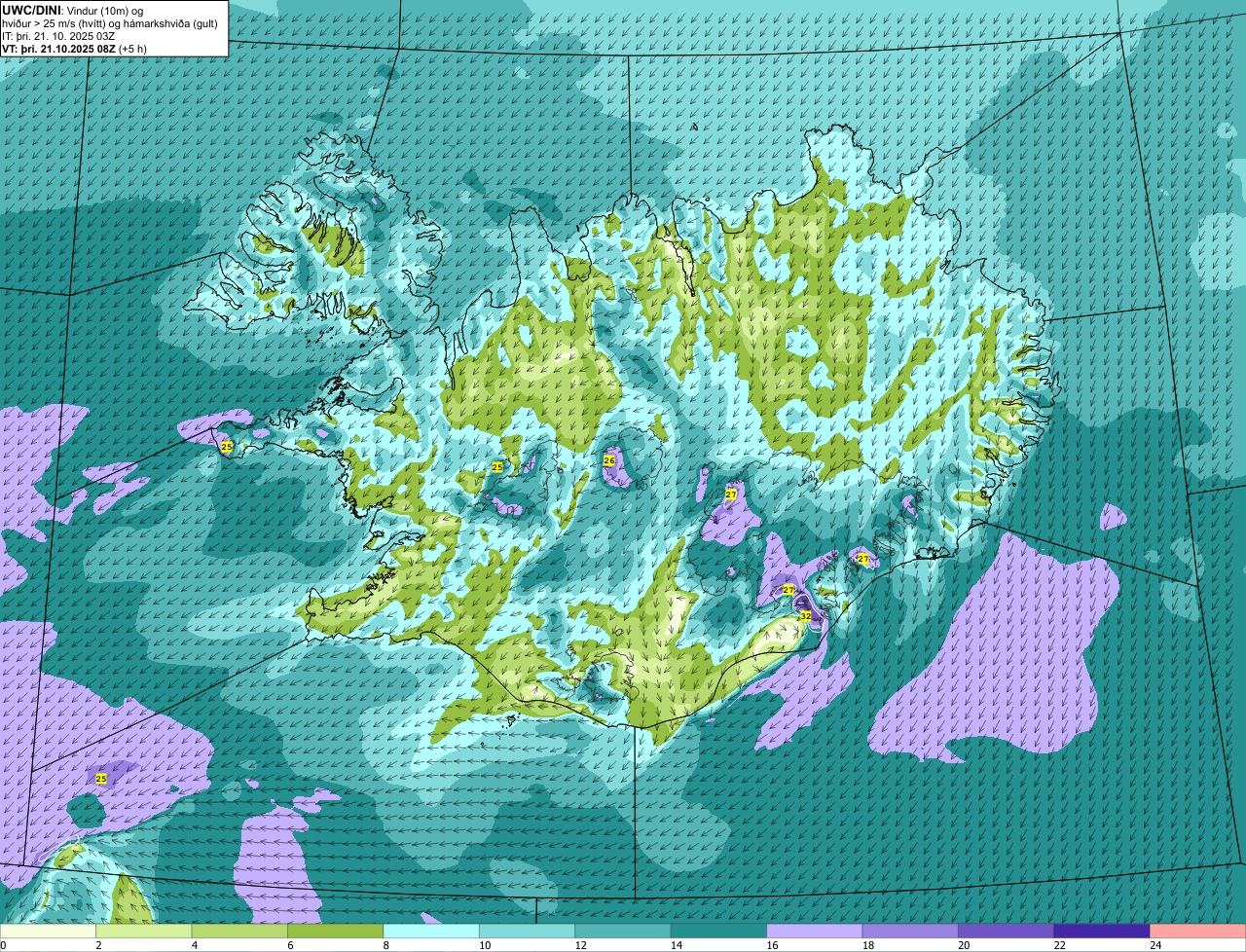Click the colorbar tick label '22'
Viewport: 1246px width, 952px height.
point(1059,945)
